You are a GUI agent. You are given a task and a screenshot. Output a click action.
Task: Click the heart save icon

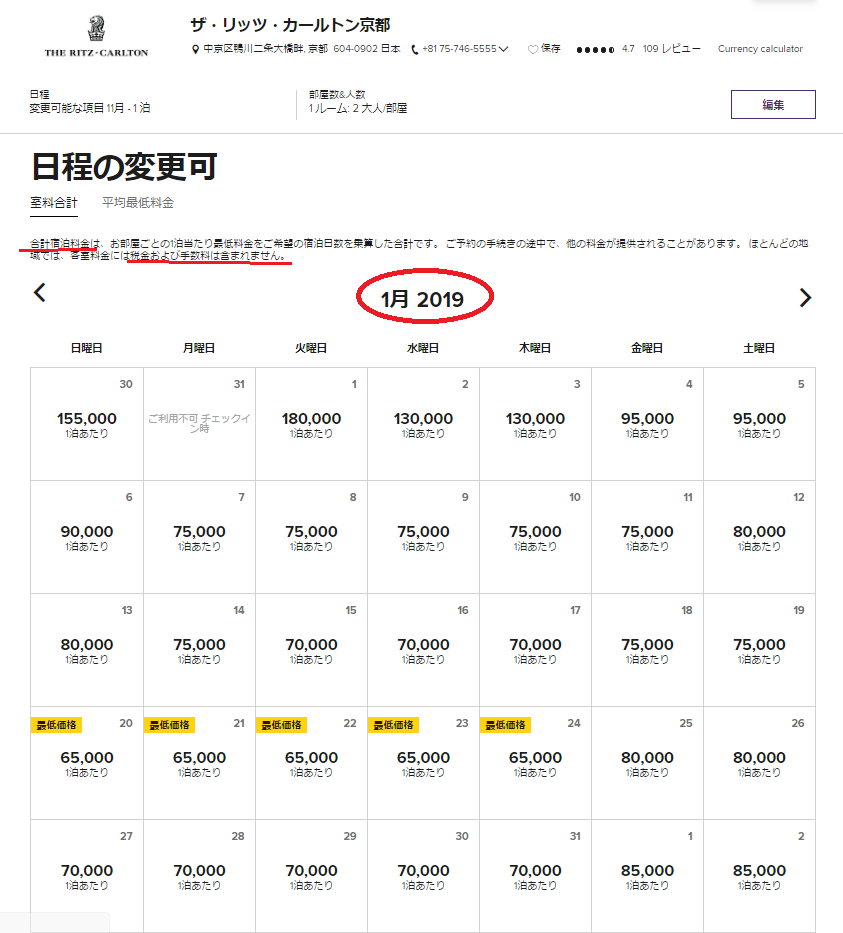(533, 49)
